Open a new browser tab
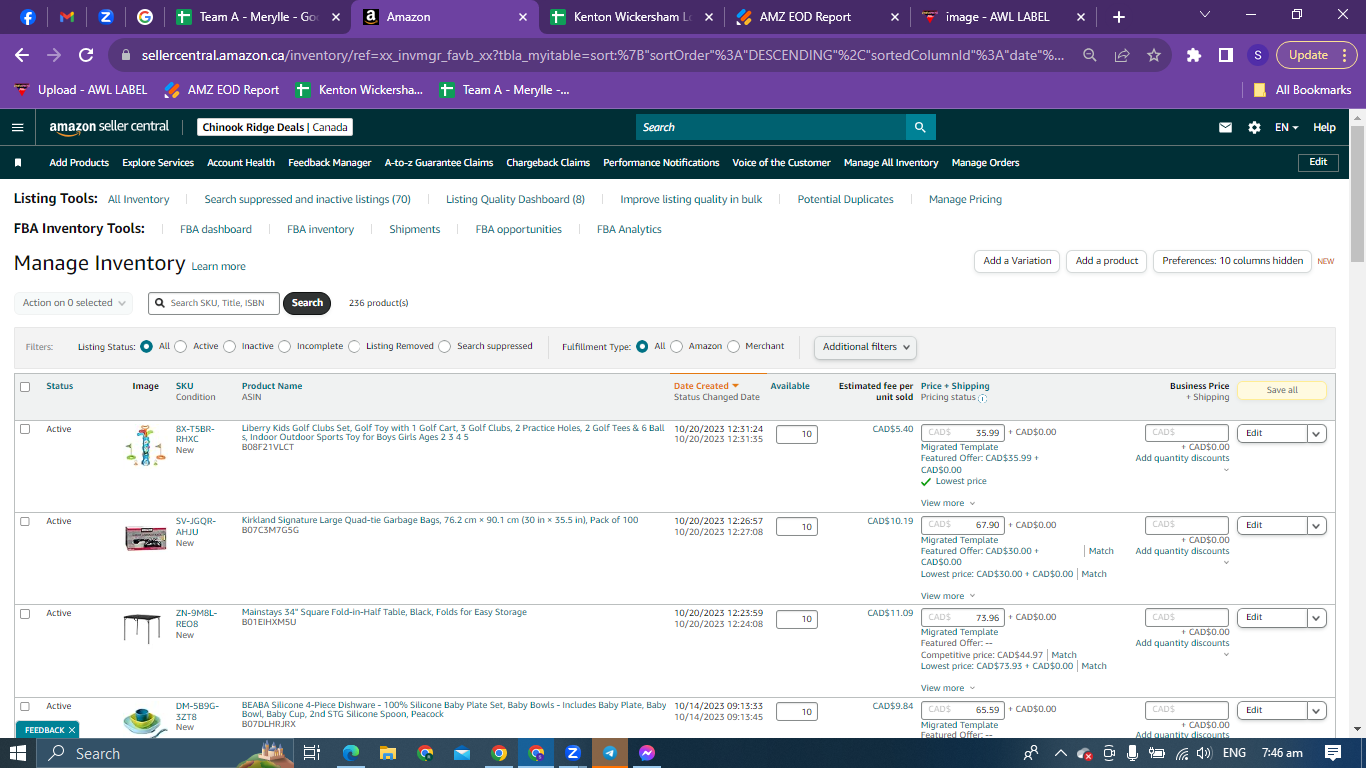Viewport: 1366px width, 768px height. tap(1118, 17)
